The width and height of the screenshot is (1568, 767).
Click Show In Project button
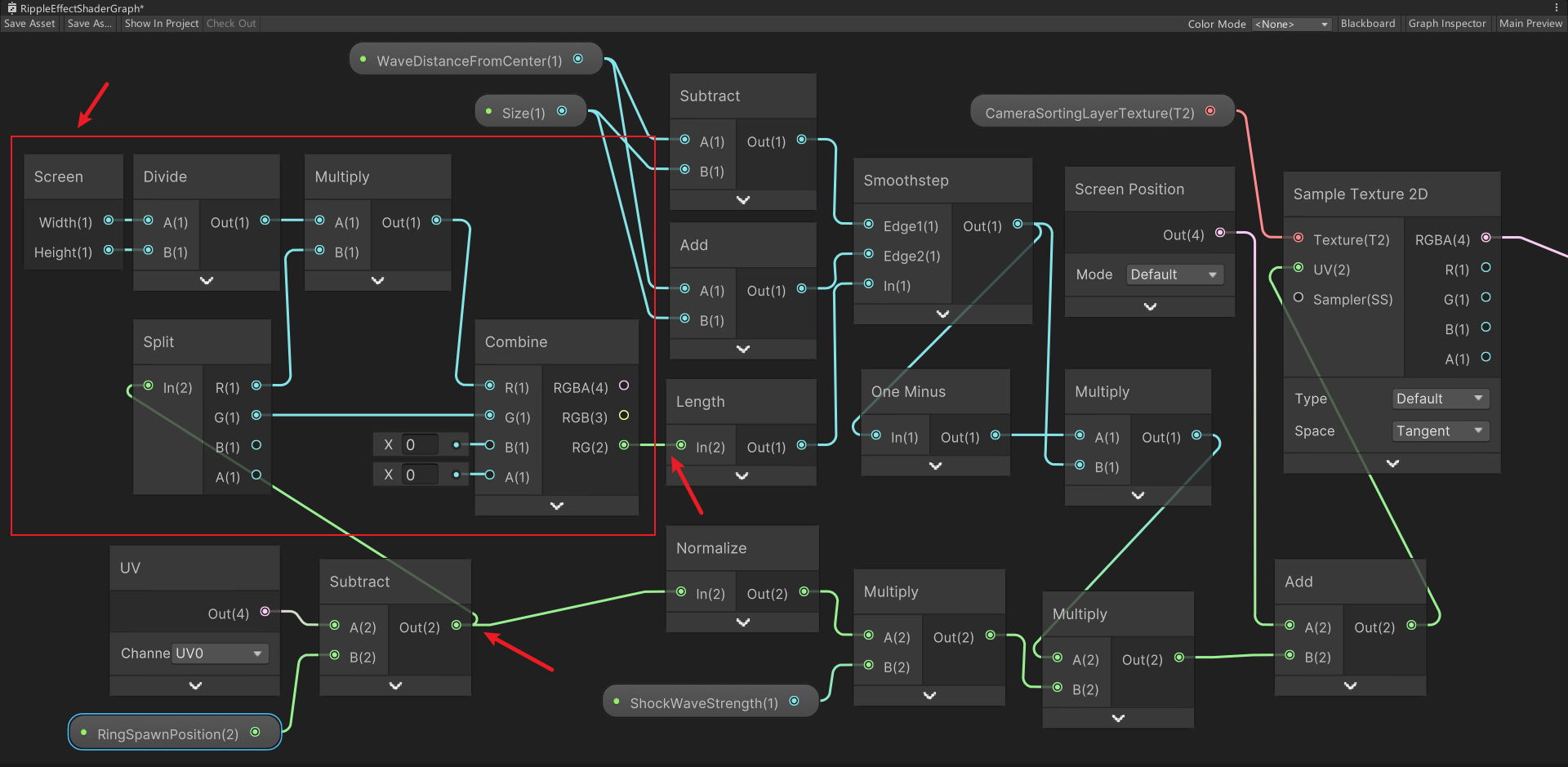point(162,24)
